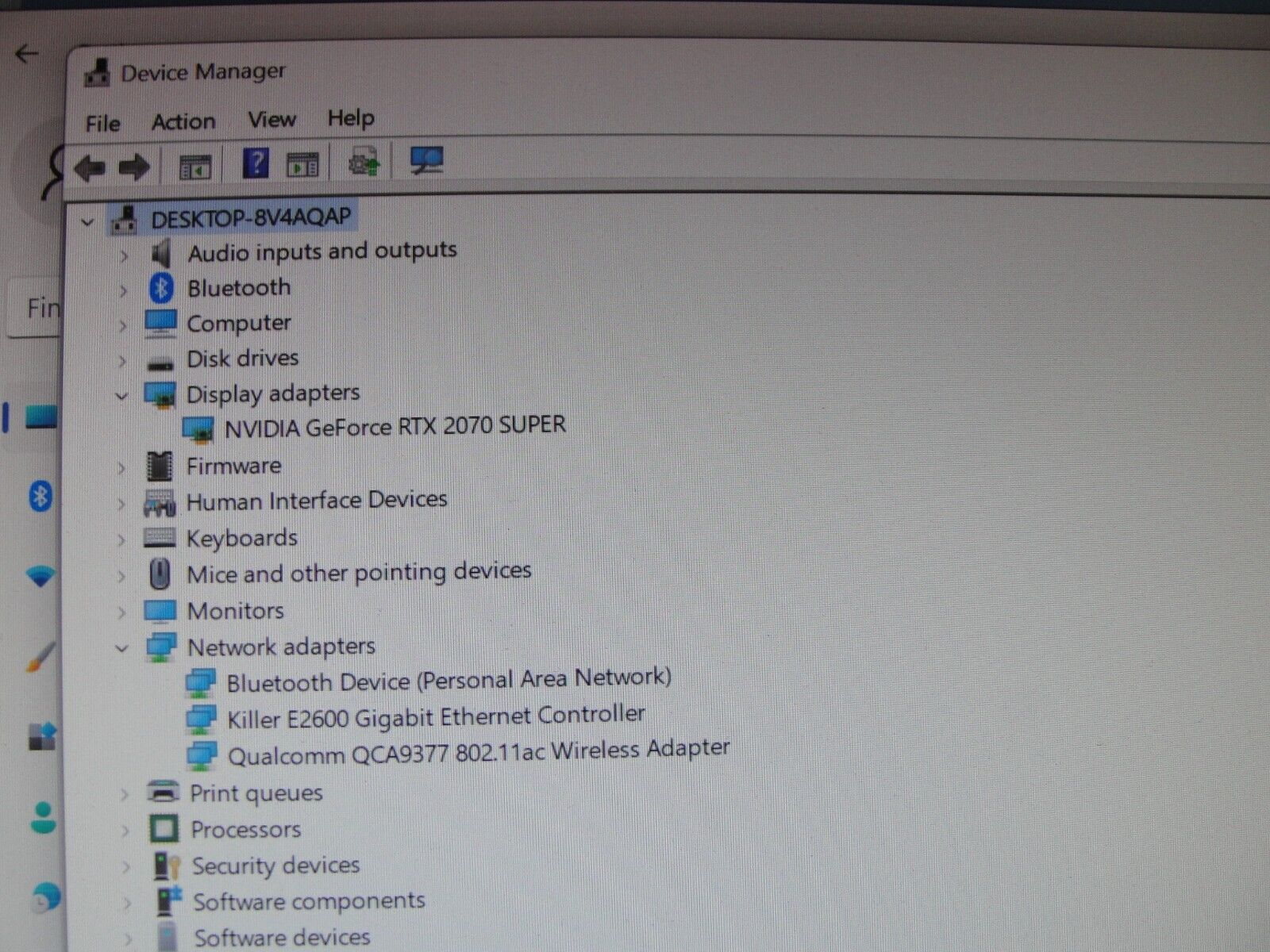Click the Action pane toolbar icon
Screen dimensions: 1270x952
coord(302,165)
